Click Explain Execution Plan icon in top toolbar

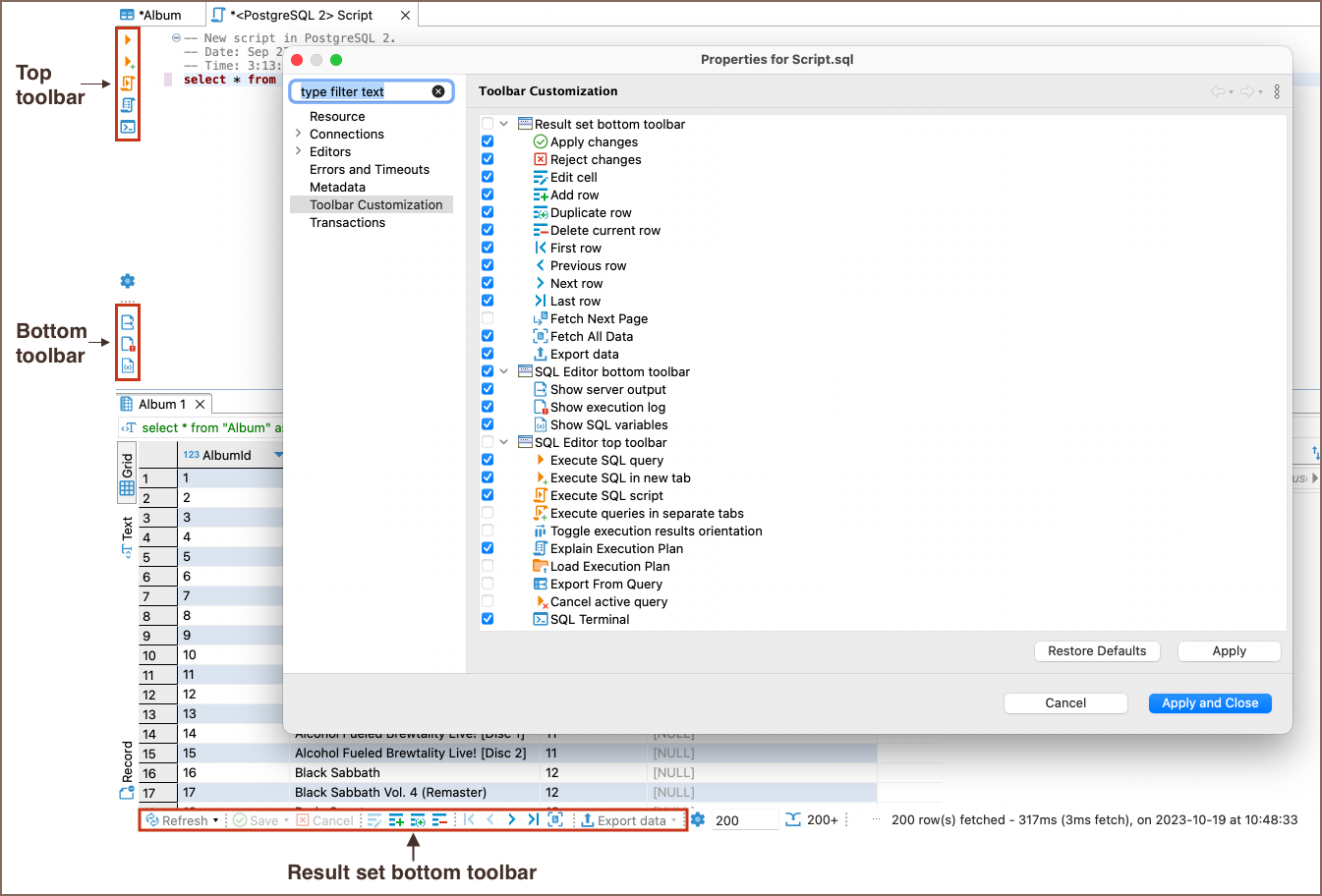[x=128, y=105]
